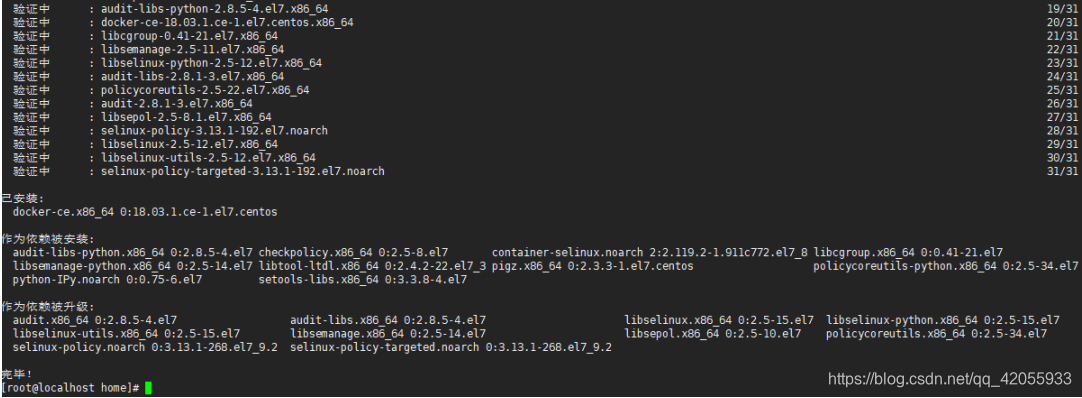The height and width of the screenshot is (398, 1082).
Task: Click the libsepol.x86_64 0:2.5-10.el7 entry
Action: click(x=713, y=334)
